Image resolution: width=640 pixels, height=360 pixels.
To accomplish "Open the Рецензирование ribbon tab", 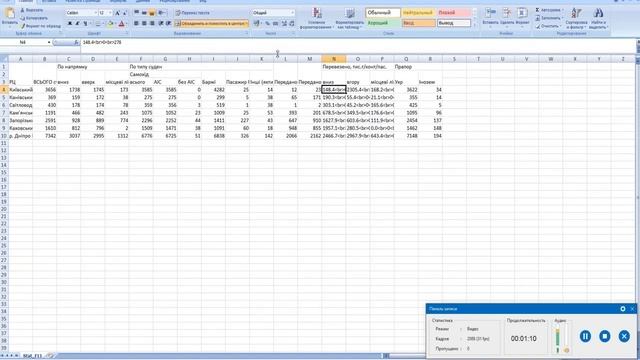I will pos(175,1).
